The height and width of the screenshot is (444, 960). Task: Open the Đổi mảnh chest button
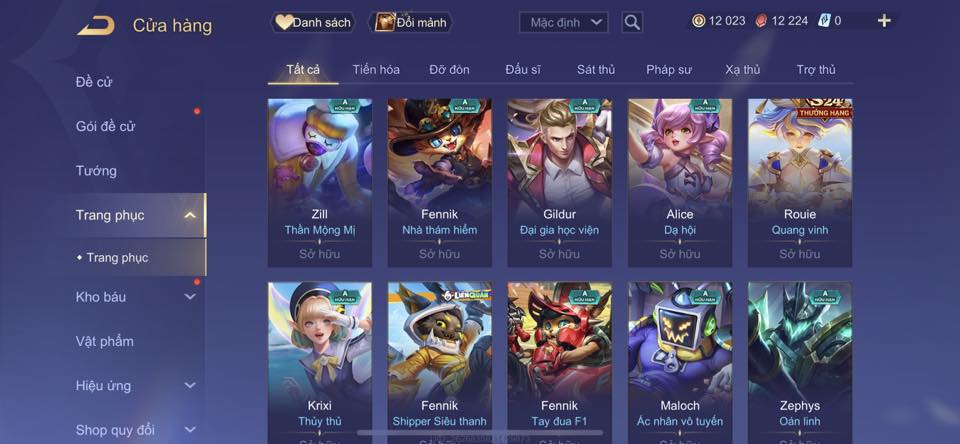[x=411, y=23]
